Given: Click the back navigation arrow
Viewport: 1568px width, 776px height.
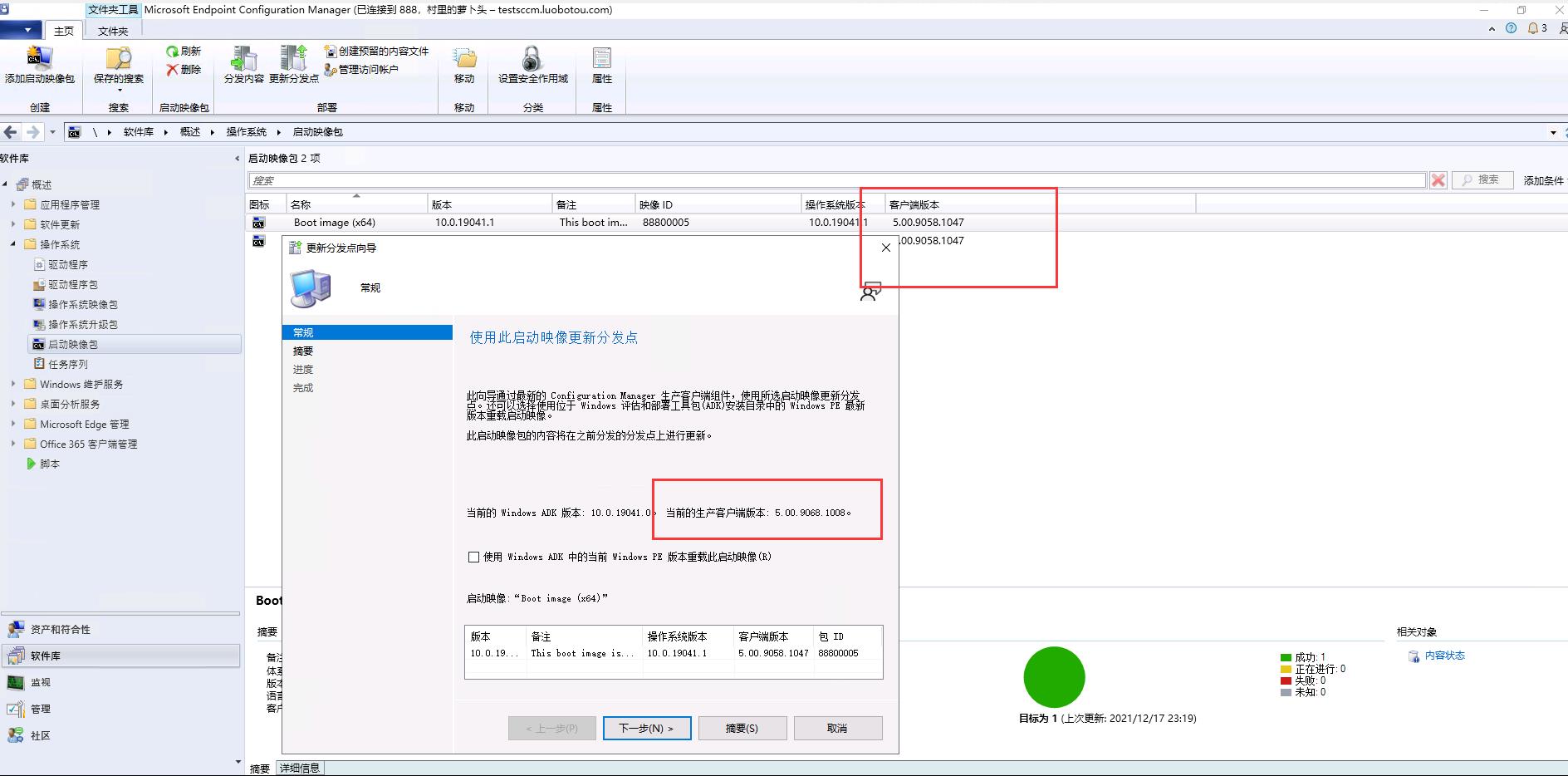Looking at the screenshot, I should [11, 132].
